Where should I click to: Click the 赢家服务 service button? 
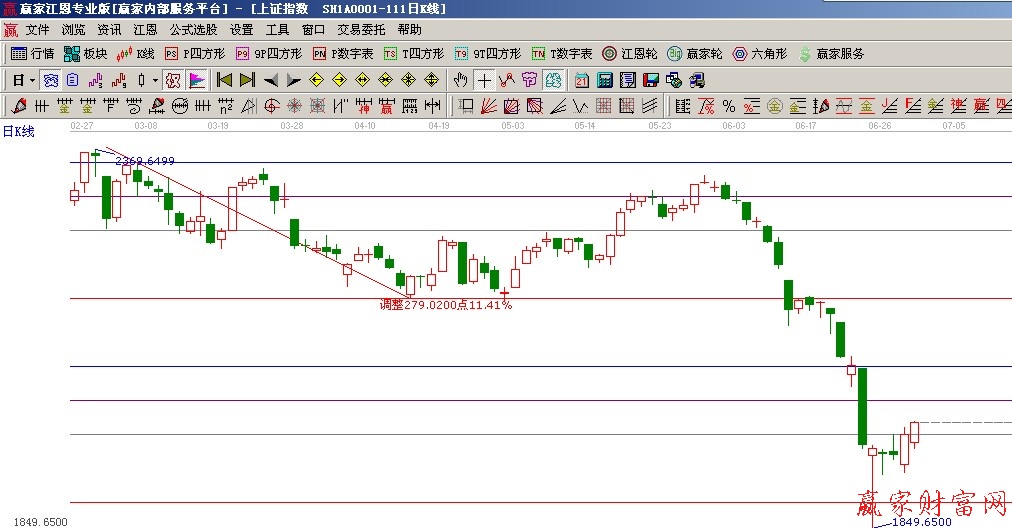831,54
